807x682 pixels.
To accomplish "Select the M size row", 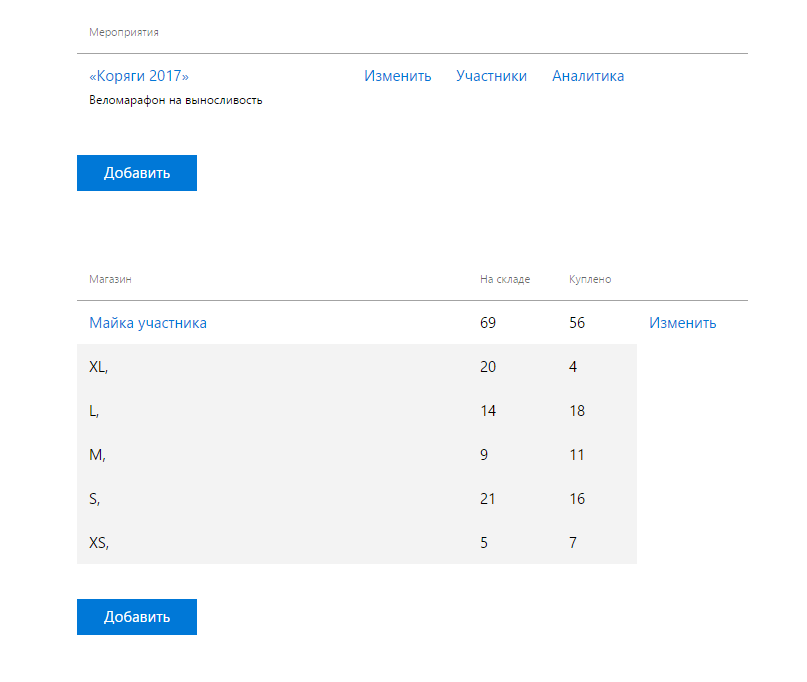I will point(357,454).
